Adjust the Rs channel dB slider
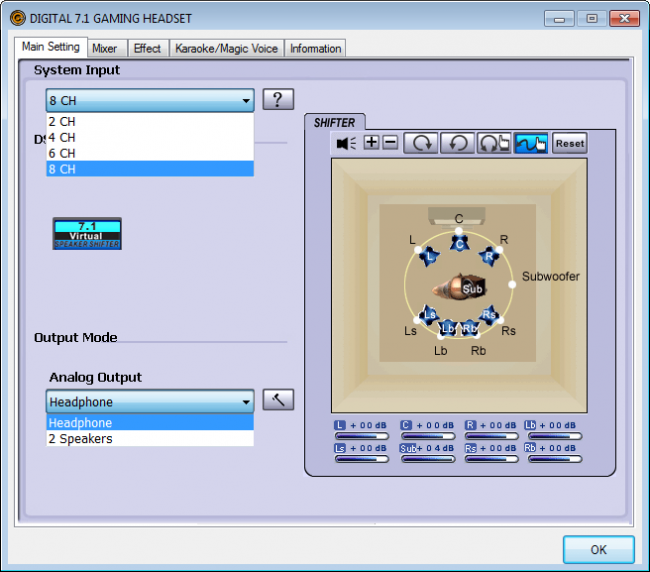Image resolution: width=650 pixels, height=572 pixels. pos(492,459)
